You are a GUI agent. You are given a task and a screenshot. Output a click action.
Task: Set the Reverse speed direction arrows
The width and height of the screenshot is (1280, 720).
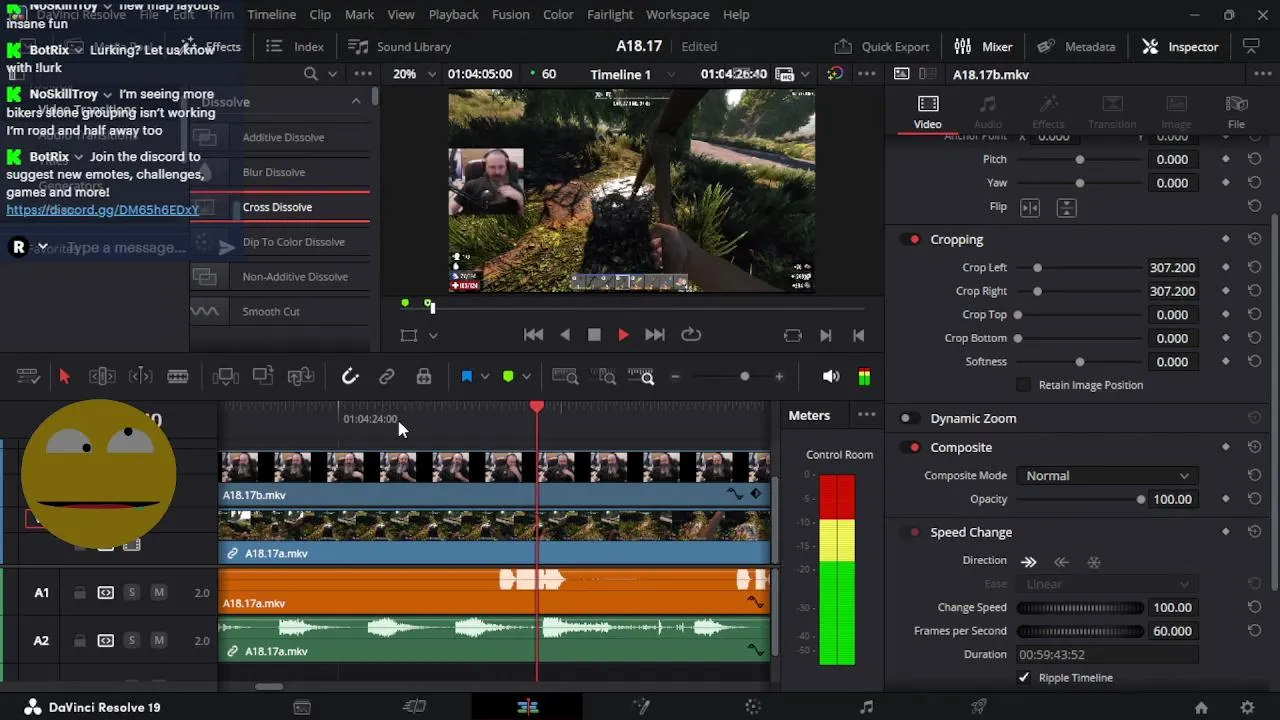(x=1061, y=562)
